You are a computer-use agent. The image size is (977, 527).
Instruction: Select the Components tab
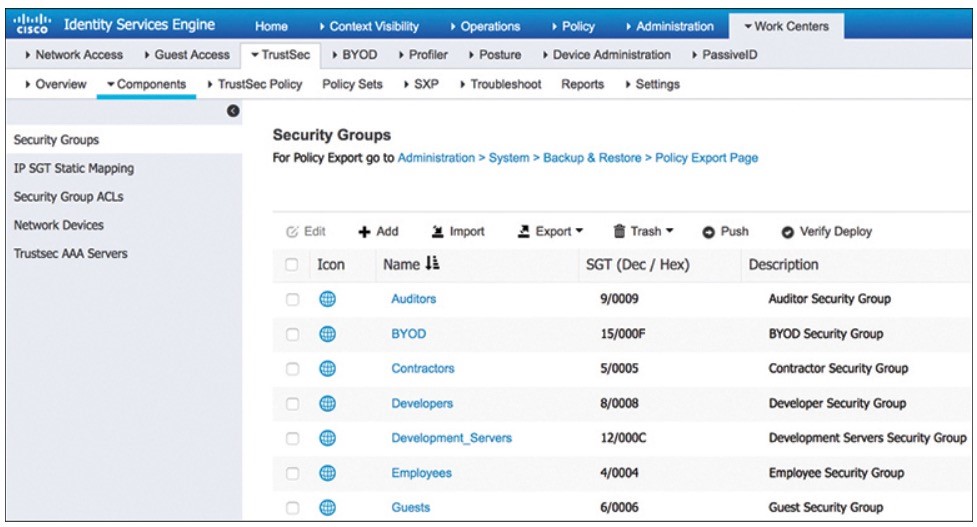click(146, 84)
